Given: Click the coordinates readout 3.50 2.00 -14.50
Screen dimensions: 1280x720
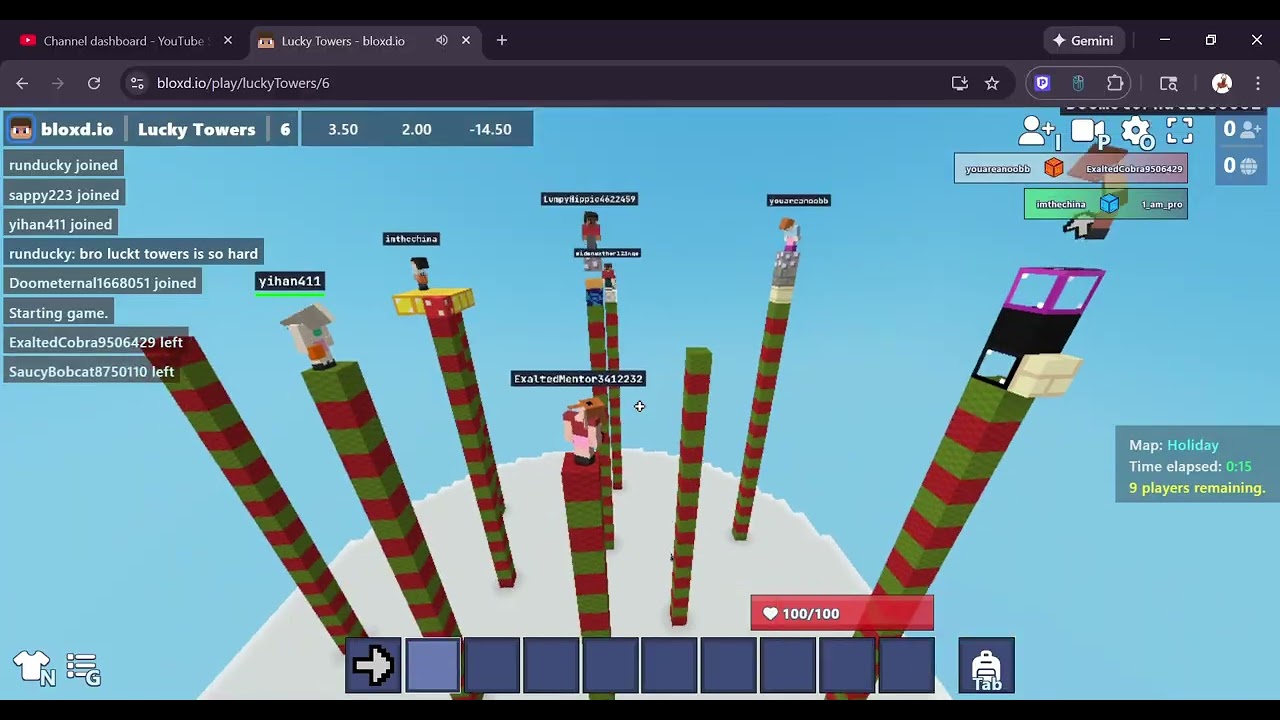Looking at the screenshot, I should pos(417,129).
